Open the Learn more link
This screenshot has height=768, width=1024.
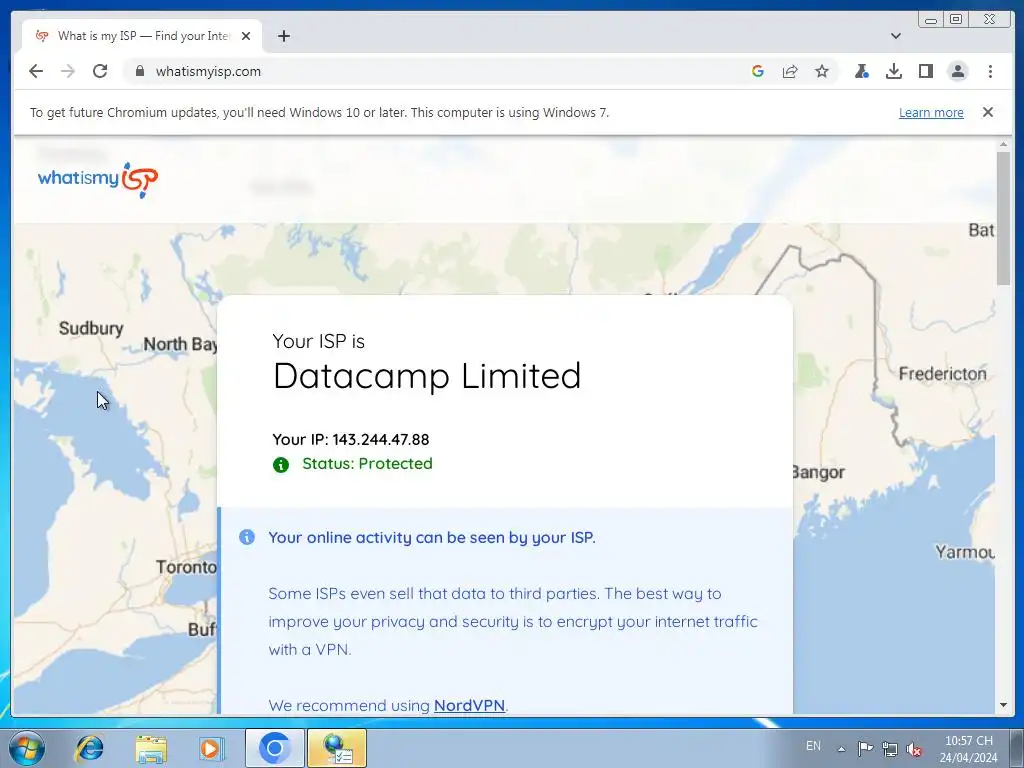[931, 112]
